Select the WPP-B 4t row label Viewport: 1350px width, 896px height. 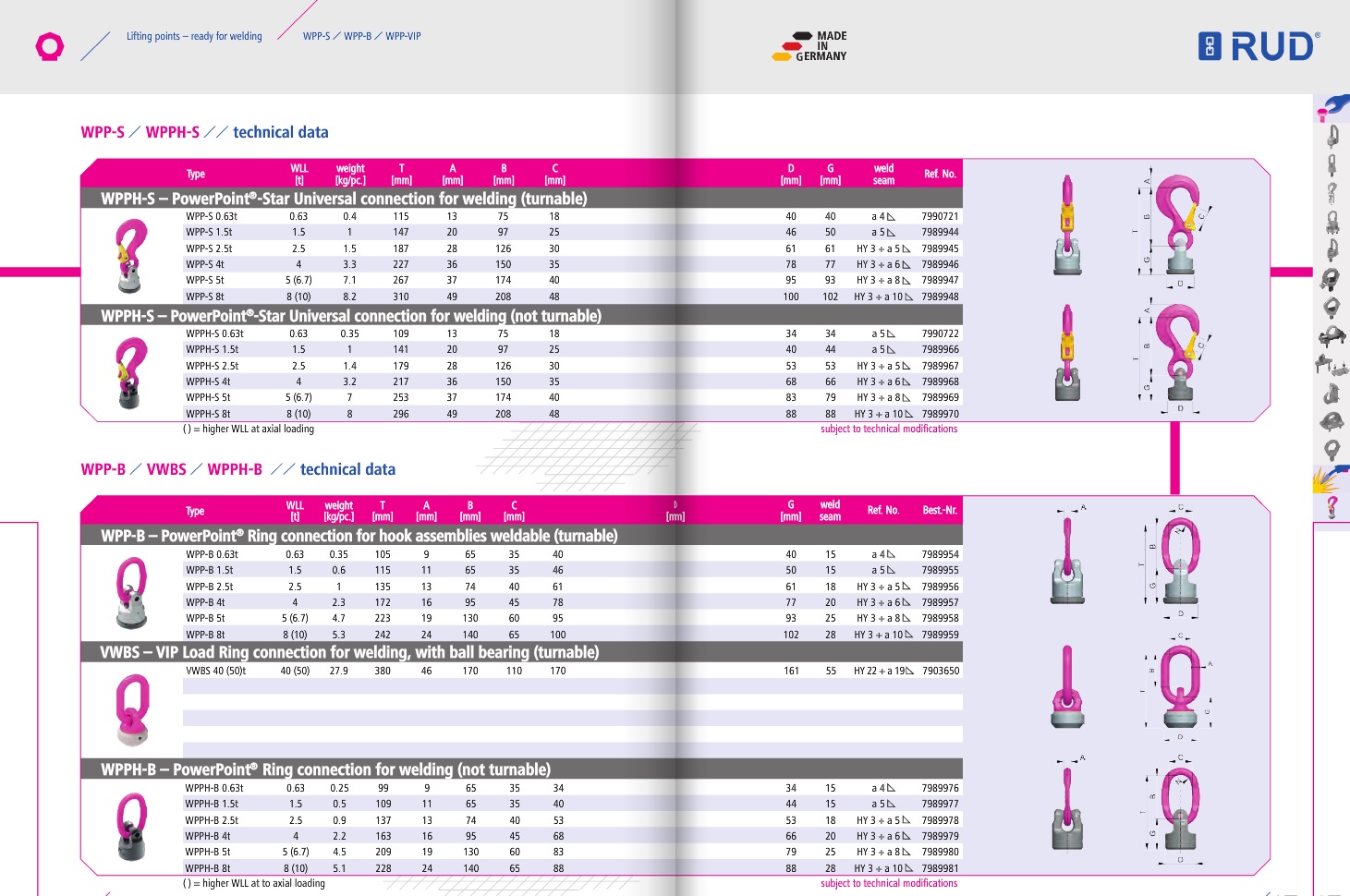[x=205, y=602]
